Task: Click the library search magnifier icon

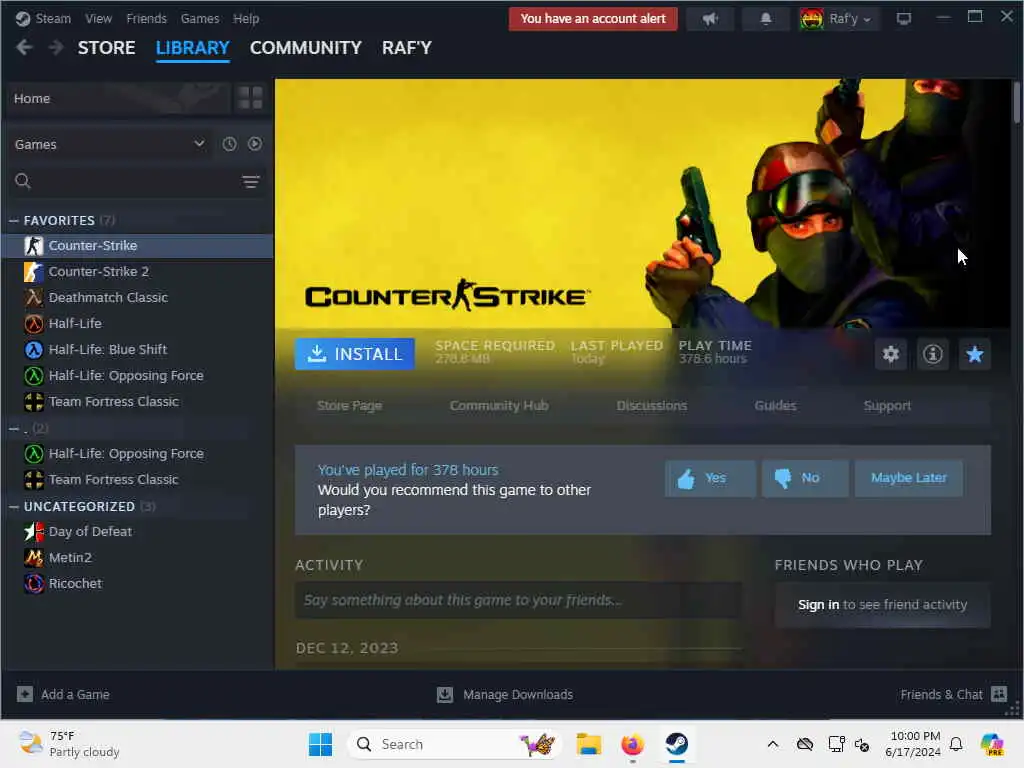Action: [23, 181]
